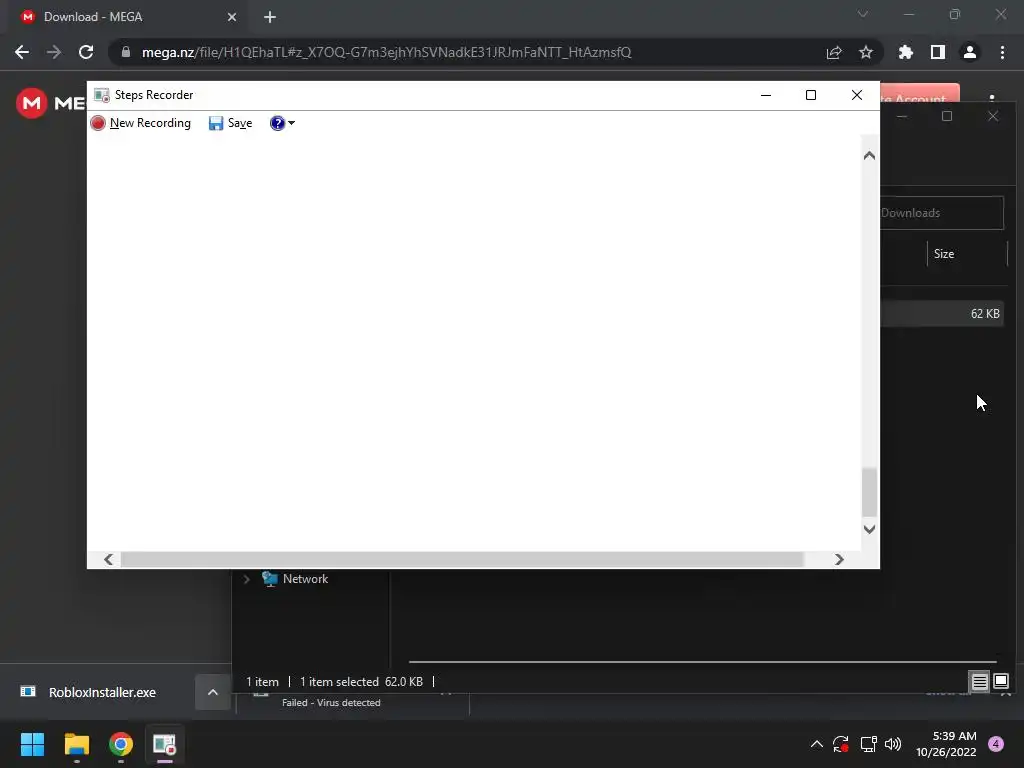Screen dimensions: 1024x768
Task: Click the left arrow of the Steps Recorder horizontal scrollbar
Action: pyautogui.click(x=108, y=560)
